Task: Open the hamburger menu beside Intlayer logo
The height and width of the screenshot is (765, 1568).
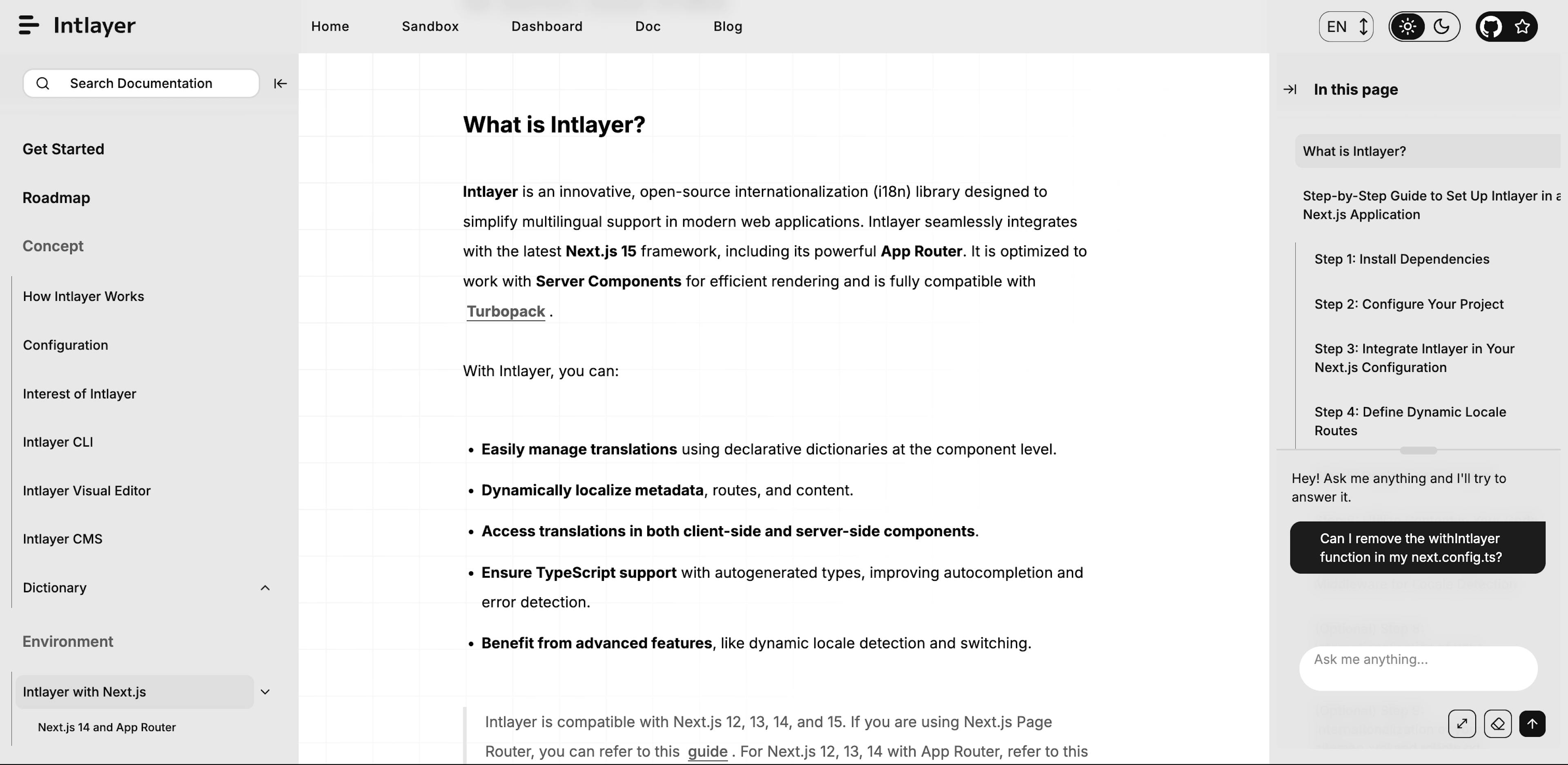Action: tap(29, 26)
